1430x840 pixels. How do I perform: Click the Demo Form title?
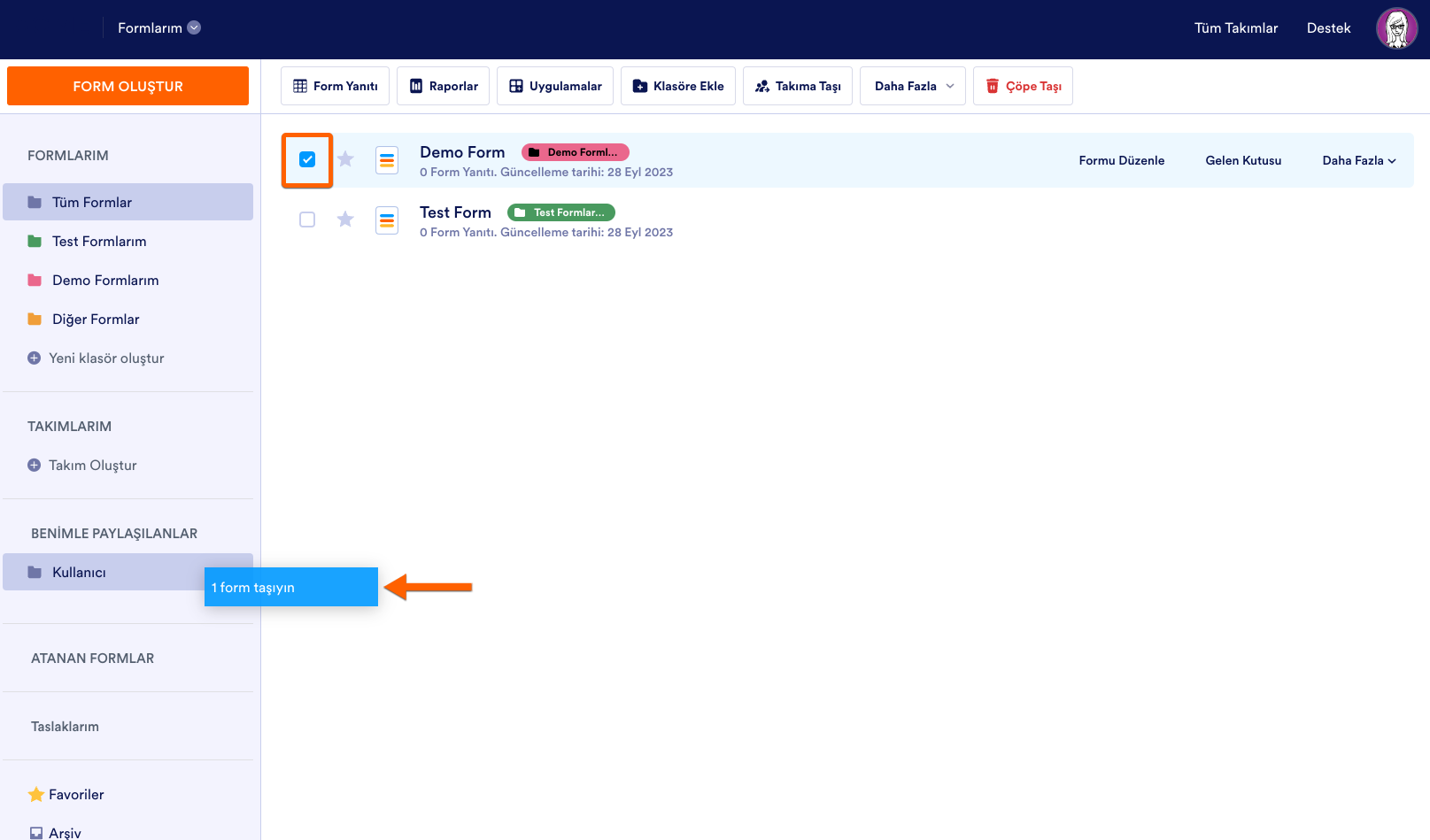[x=462, y=152]
